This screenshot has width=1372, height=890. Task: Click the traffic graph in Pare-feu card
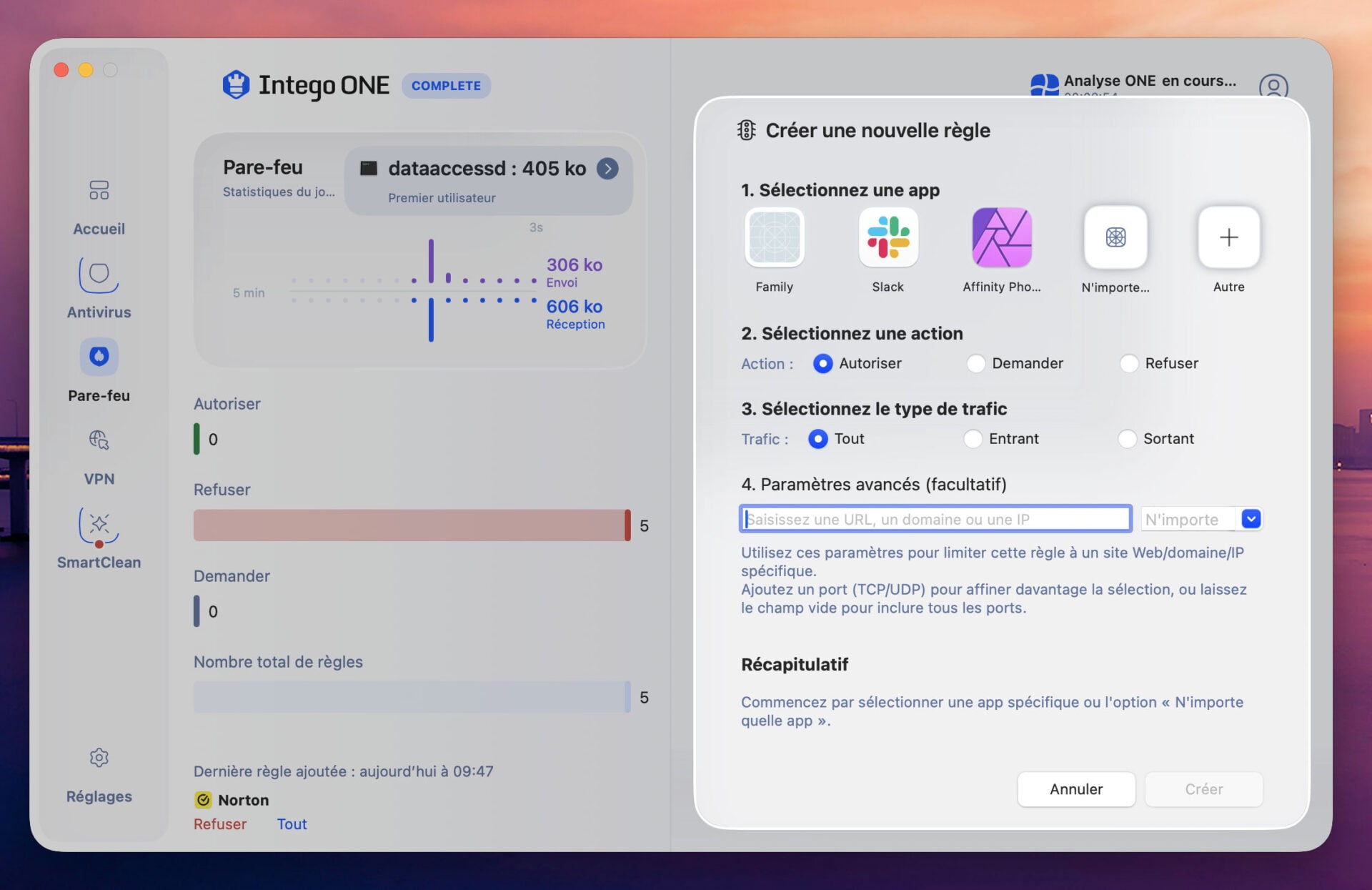click(414, 290)
